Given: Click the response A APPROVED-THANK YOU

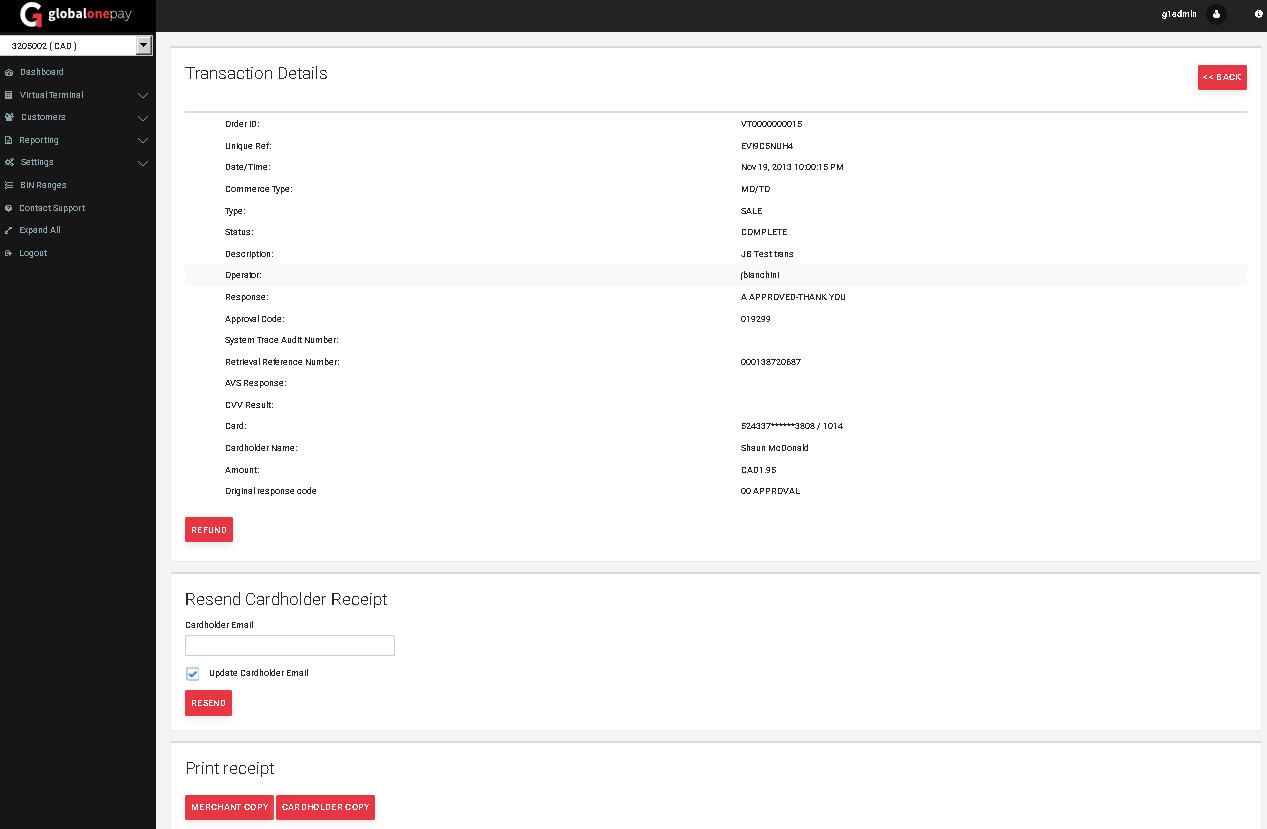Looking at the screenshot, I should 793,297.
